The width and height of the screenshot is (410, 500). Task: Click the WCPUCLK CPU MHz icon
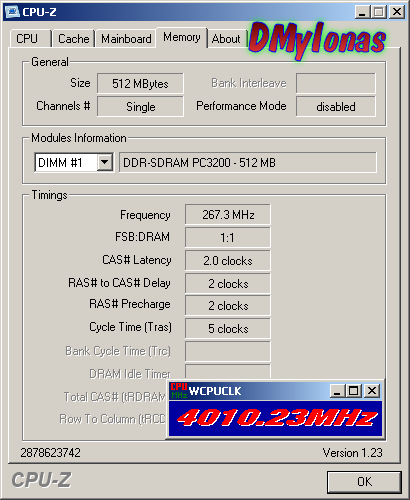[x=178, y=390]
